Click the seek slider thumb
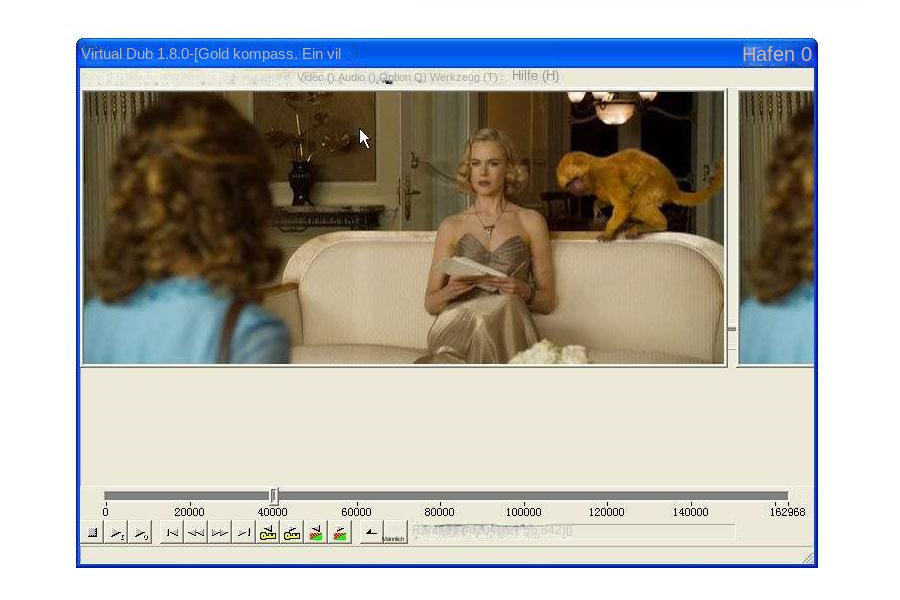 (x=274, y=495)
